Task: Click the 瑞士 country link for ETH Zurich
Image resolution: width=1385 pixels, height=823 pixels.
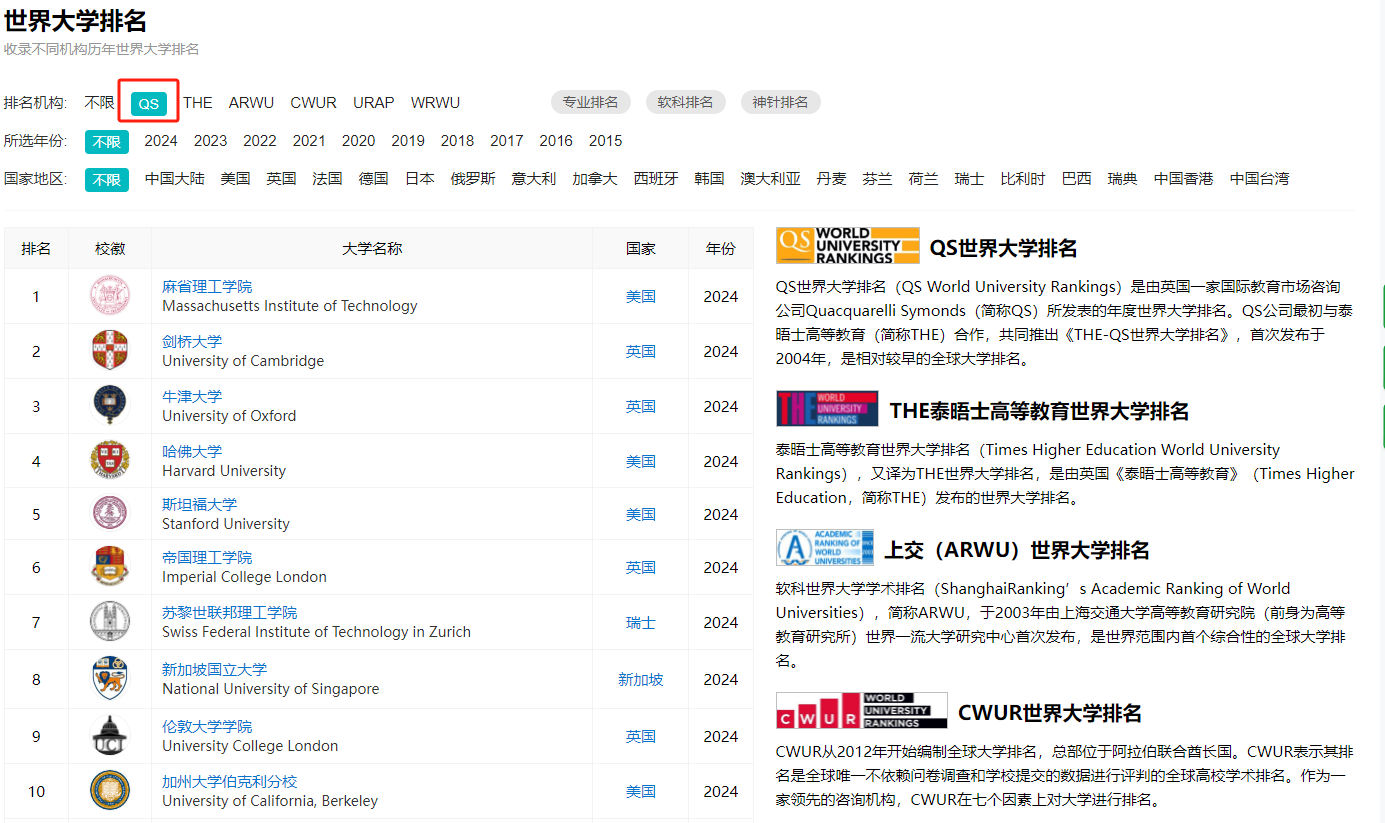Action: click(640, 622)
